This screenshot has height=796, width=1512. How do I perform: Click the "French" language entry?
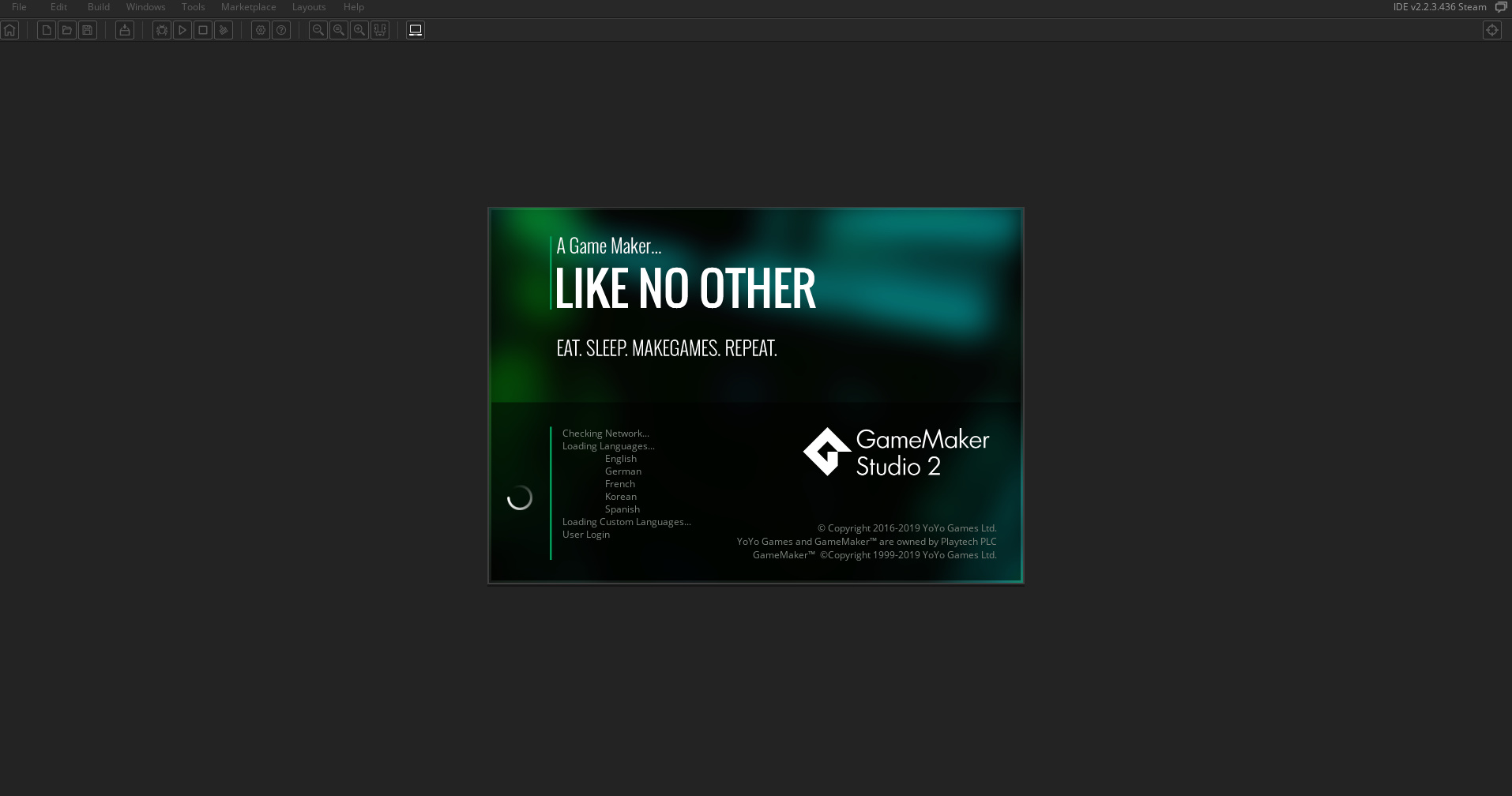620,484
